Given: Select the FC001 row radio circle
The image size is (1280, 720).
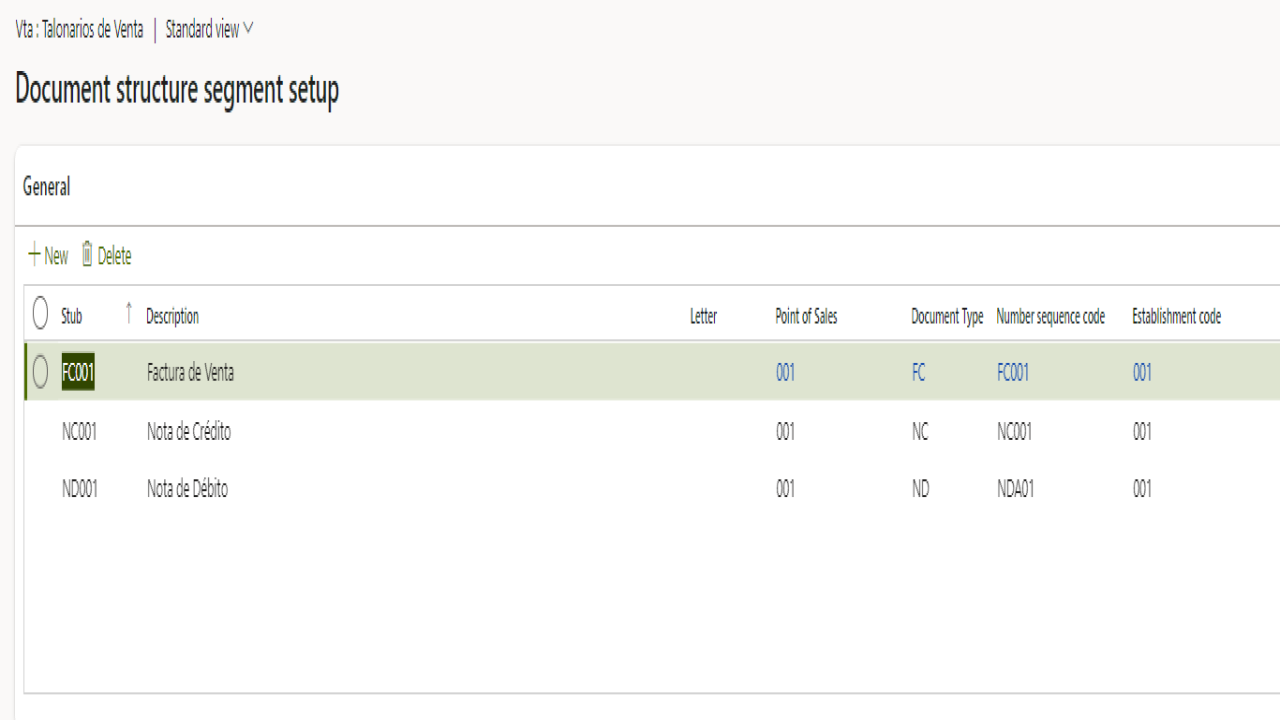Looking at the screenshot, I should coord(40,372).
